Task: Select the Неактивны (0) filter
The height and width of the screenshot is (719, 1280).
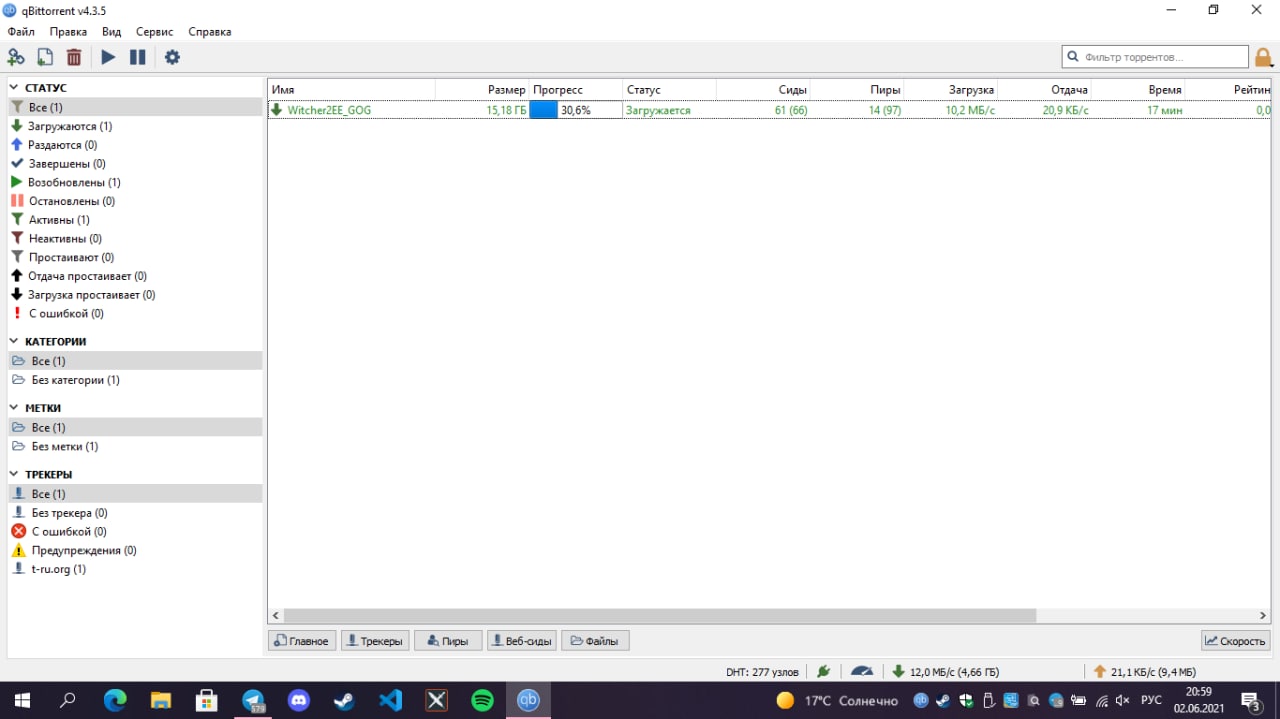Action: [135, 239]
